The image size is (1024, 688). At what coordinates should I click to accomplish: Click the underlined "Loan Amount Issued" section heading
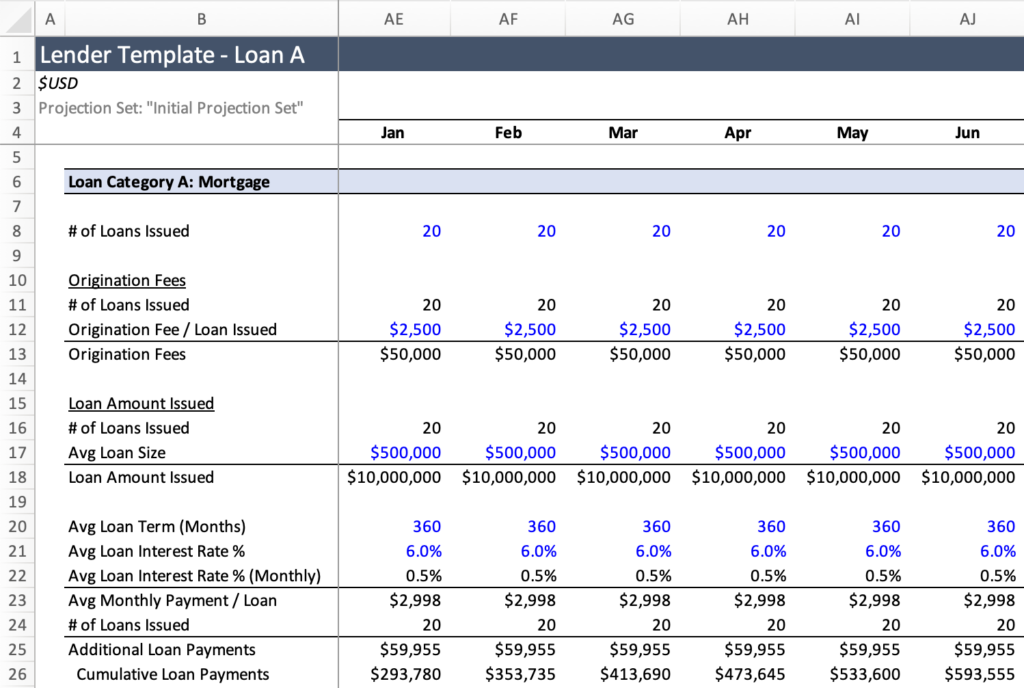(141, 403)
